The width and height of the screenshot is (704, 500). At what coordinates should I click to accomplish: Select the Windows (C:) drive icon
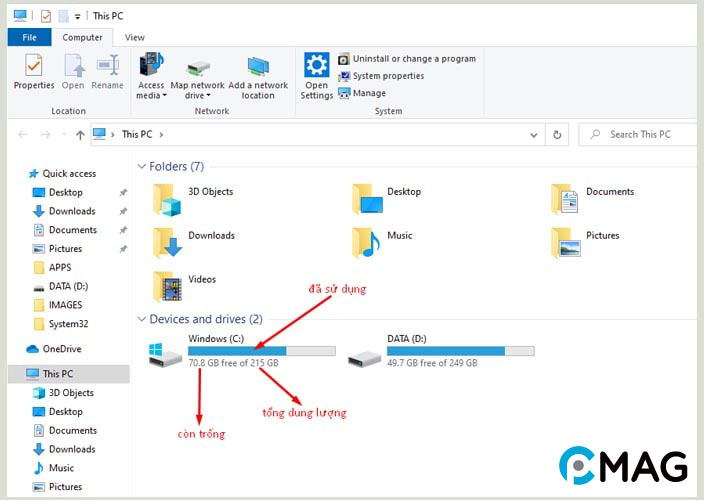click(165, 355)
